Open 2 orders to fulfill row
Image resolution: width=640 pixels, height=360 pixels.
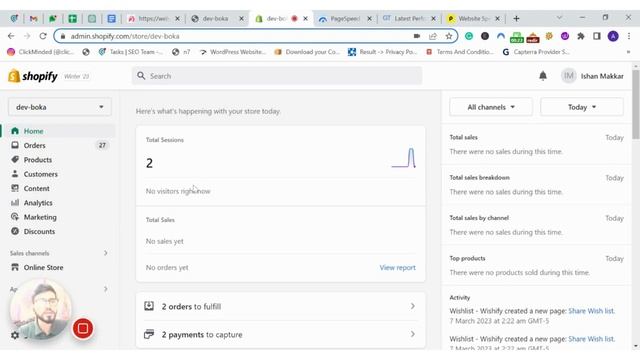(x=280, y=306)
